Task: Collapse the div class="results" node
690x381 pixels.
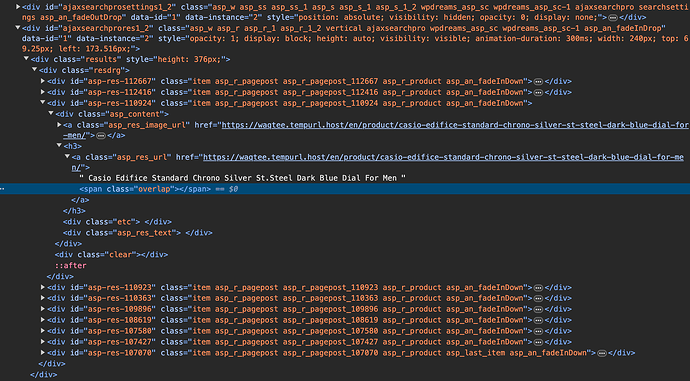Action: 26,59
